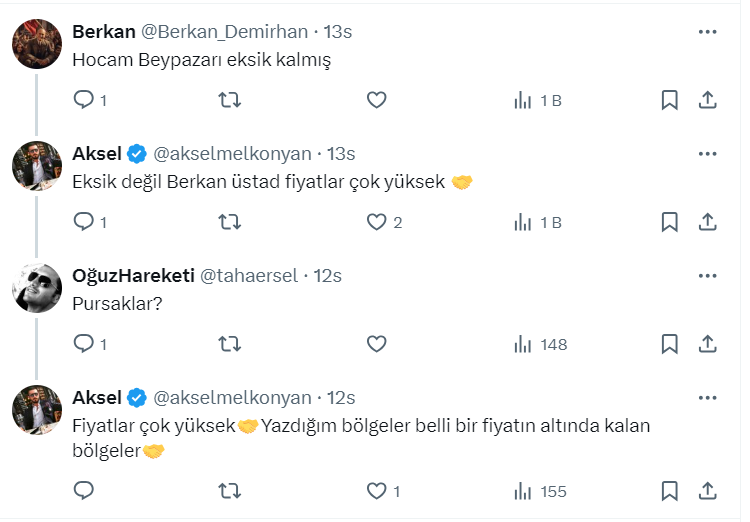Viewport: 750px width, 522px height.
Task: Open more menu on Aksel's first reply
Action: [x=707, y=154]
